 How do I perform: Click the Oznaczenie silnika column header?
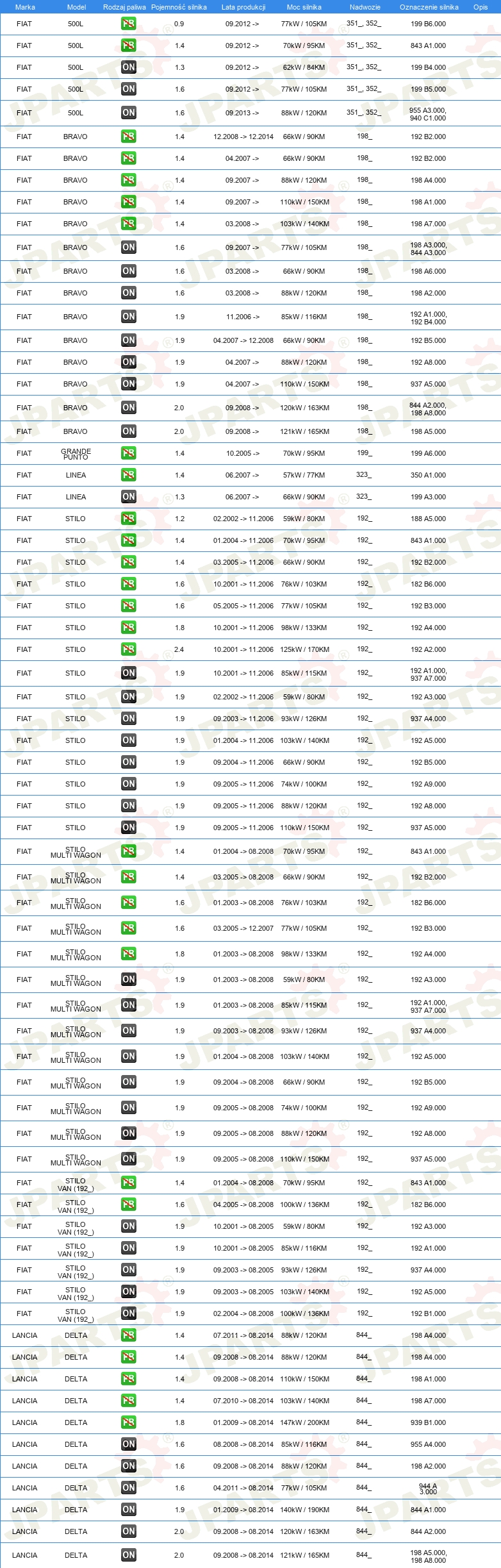point(429,7)
